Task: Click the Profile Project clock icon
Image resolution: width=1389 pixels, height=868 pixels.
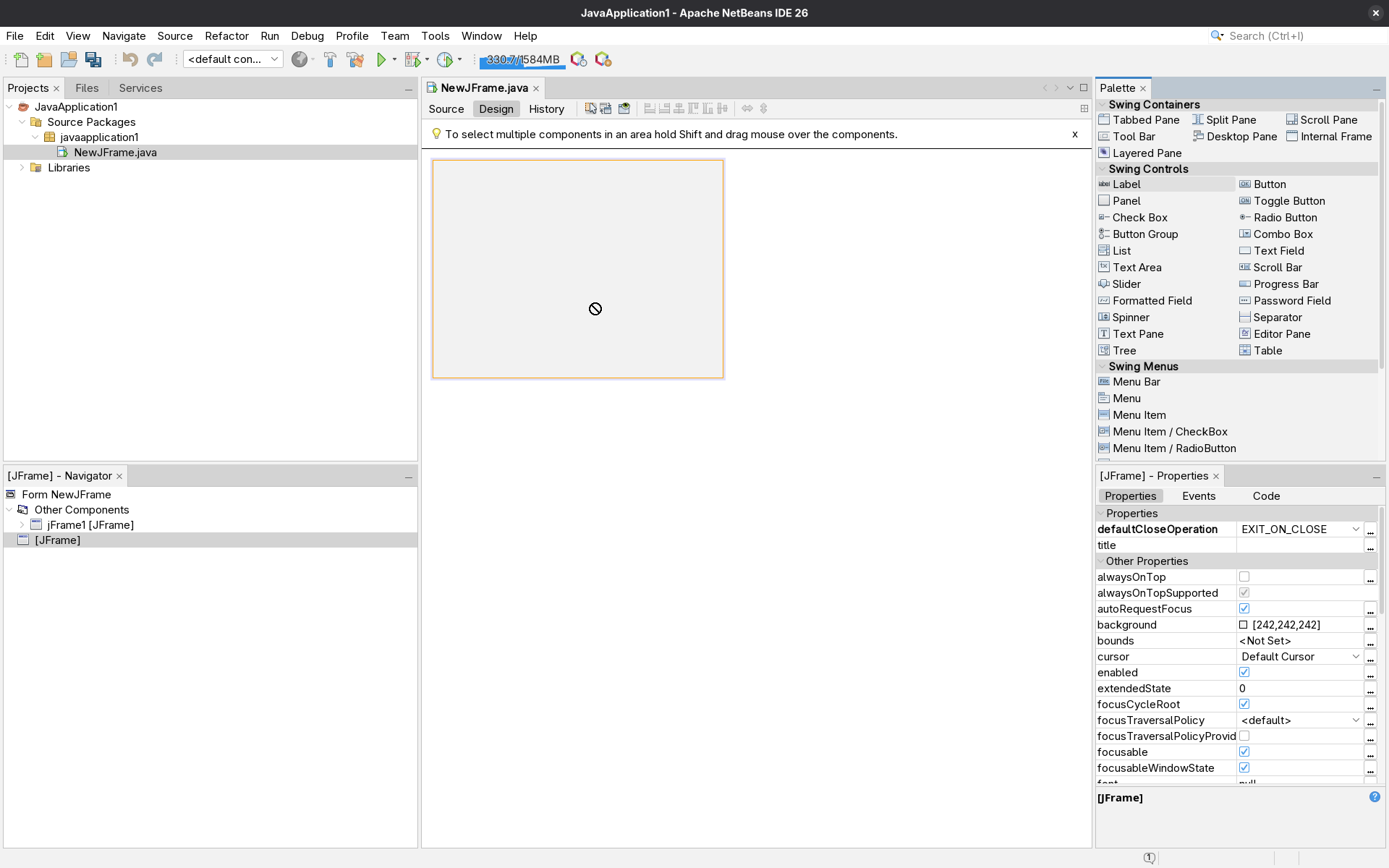Action: point(444,59)
